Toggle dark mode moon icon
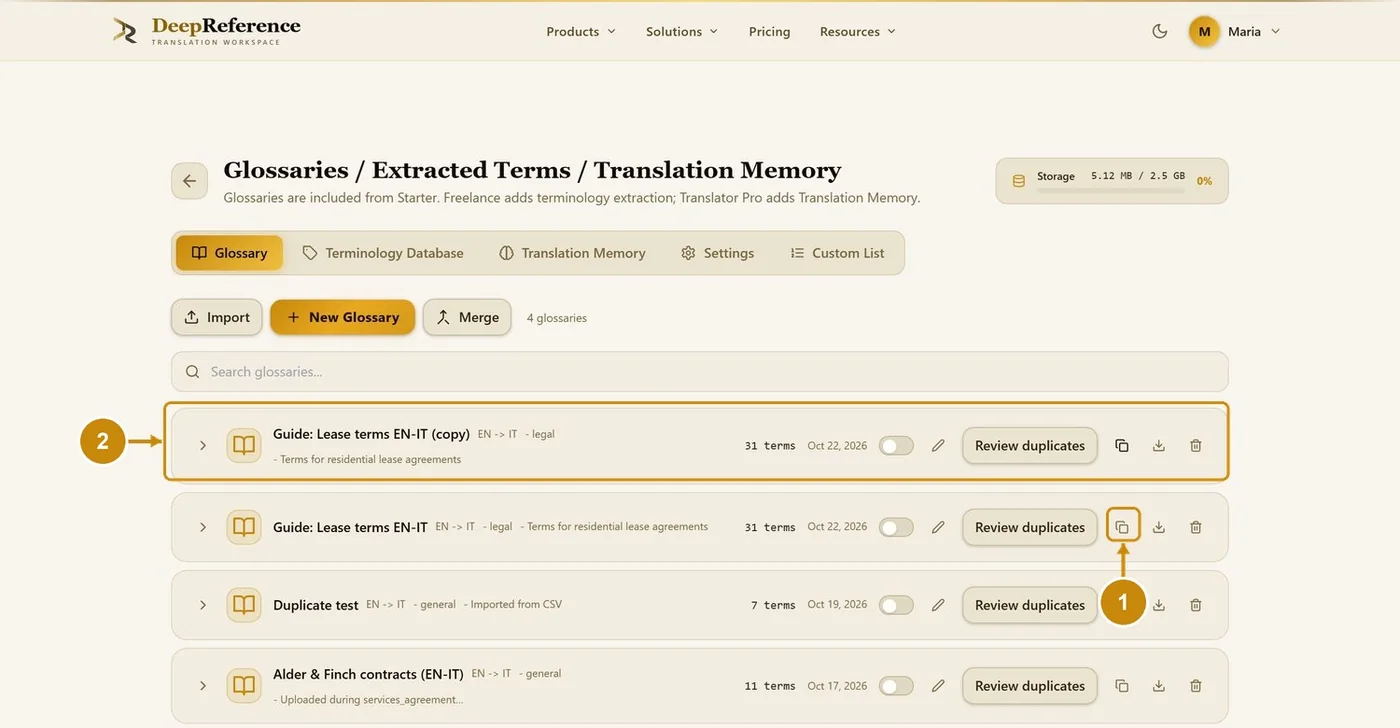 pyautogui.click(x=1160, y=31)
